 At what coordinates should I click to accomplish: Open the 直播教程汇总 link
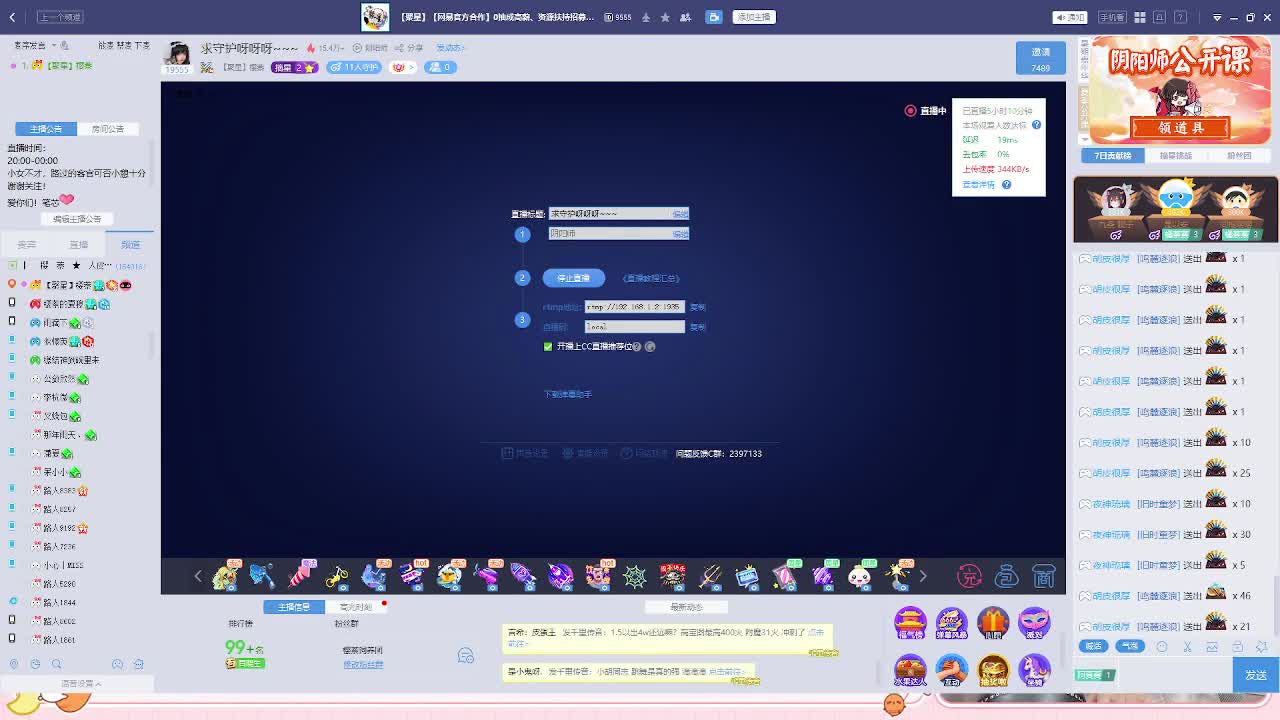pyautogui.click(x=651, y=278)
